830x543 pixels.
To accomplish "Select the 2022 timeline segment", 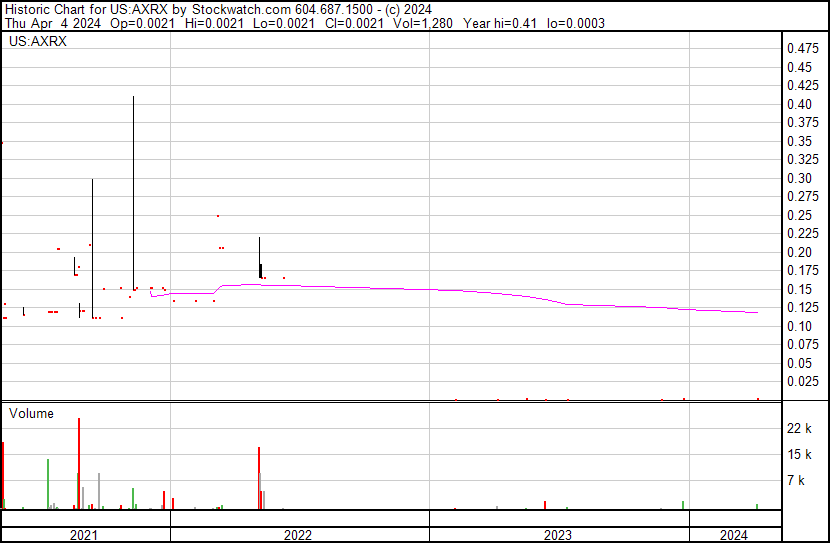I will click(300, 535).
